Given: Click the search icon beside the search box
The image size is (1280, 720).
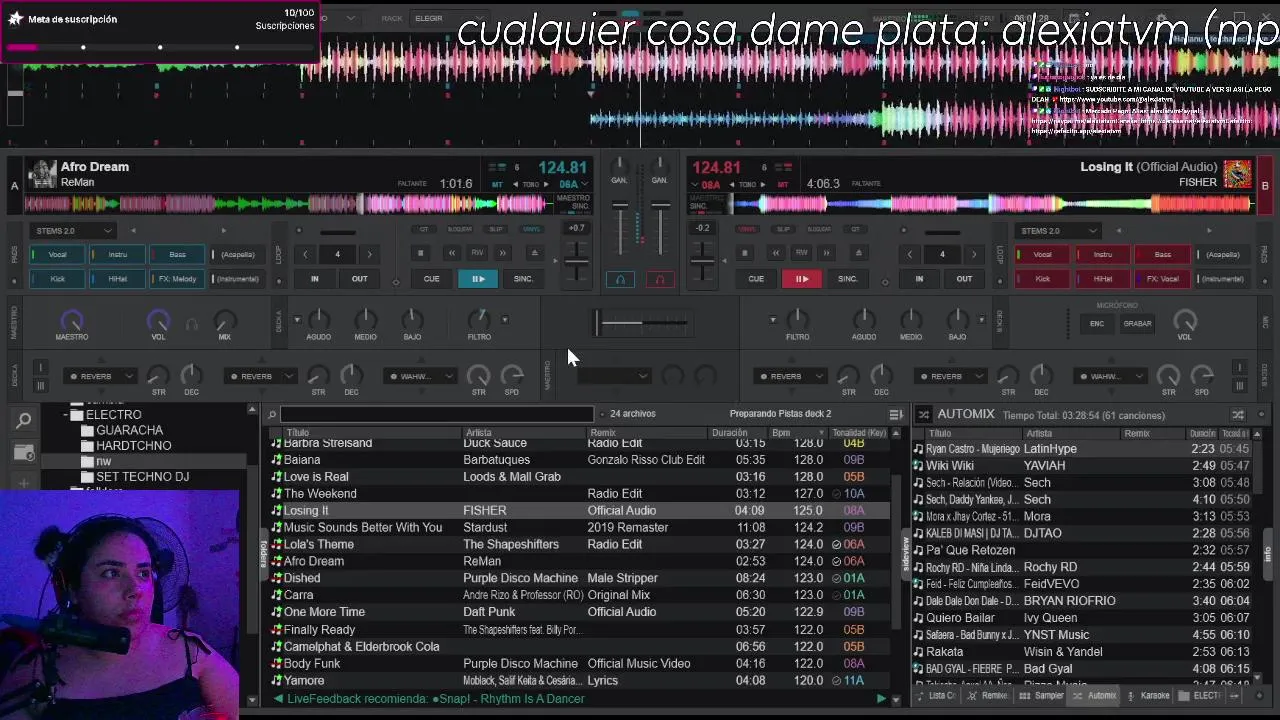Looking at the screenshot, I should [x=272, y=414].
